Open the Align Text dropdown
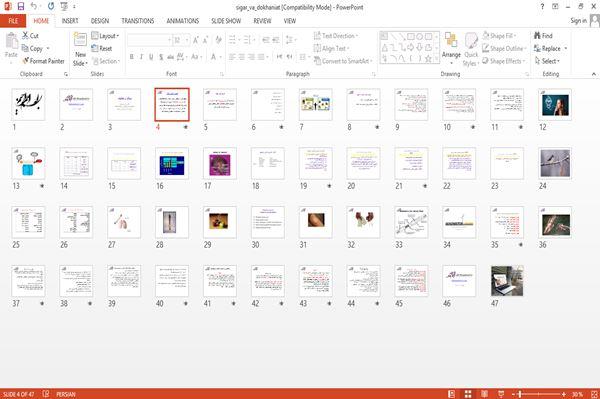Image resolution: width=600 pixels, height=399 pixels. point(331,48)
